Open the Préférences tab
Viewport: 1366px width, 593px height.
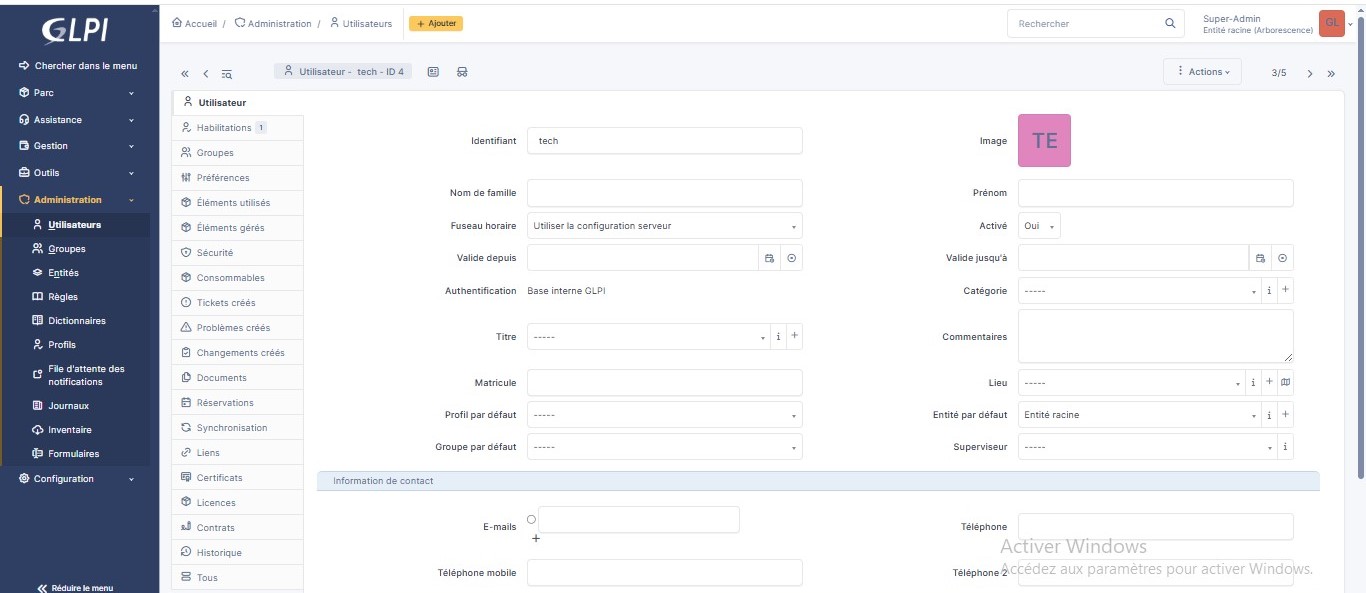(x=237, y=178)
